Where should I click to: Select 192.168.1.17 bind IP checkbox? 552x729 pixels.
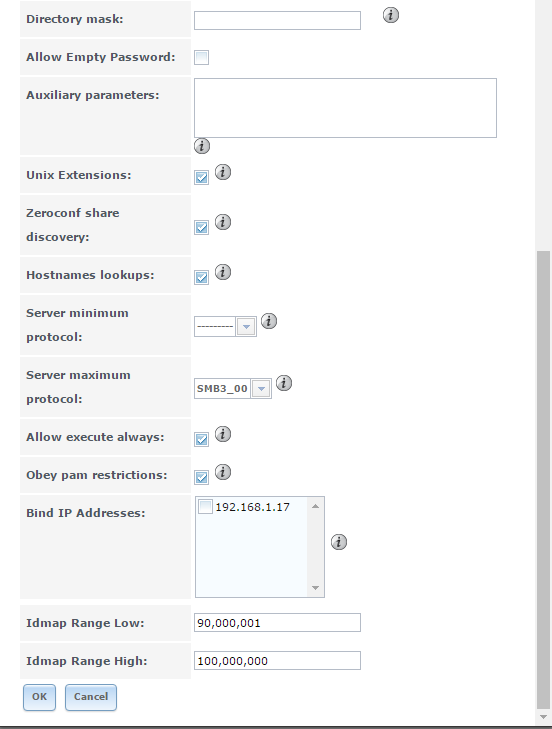(205, 507)
